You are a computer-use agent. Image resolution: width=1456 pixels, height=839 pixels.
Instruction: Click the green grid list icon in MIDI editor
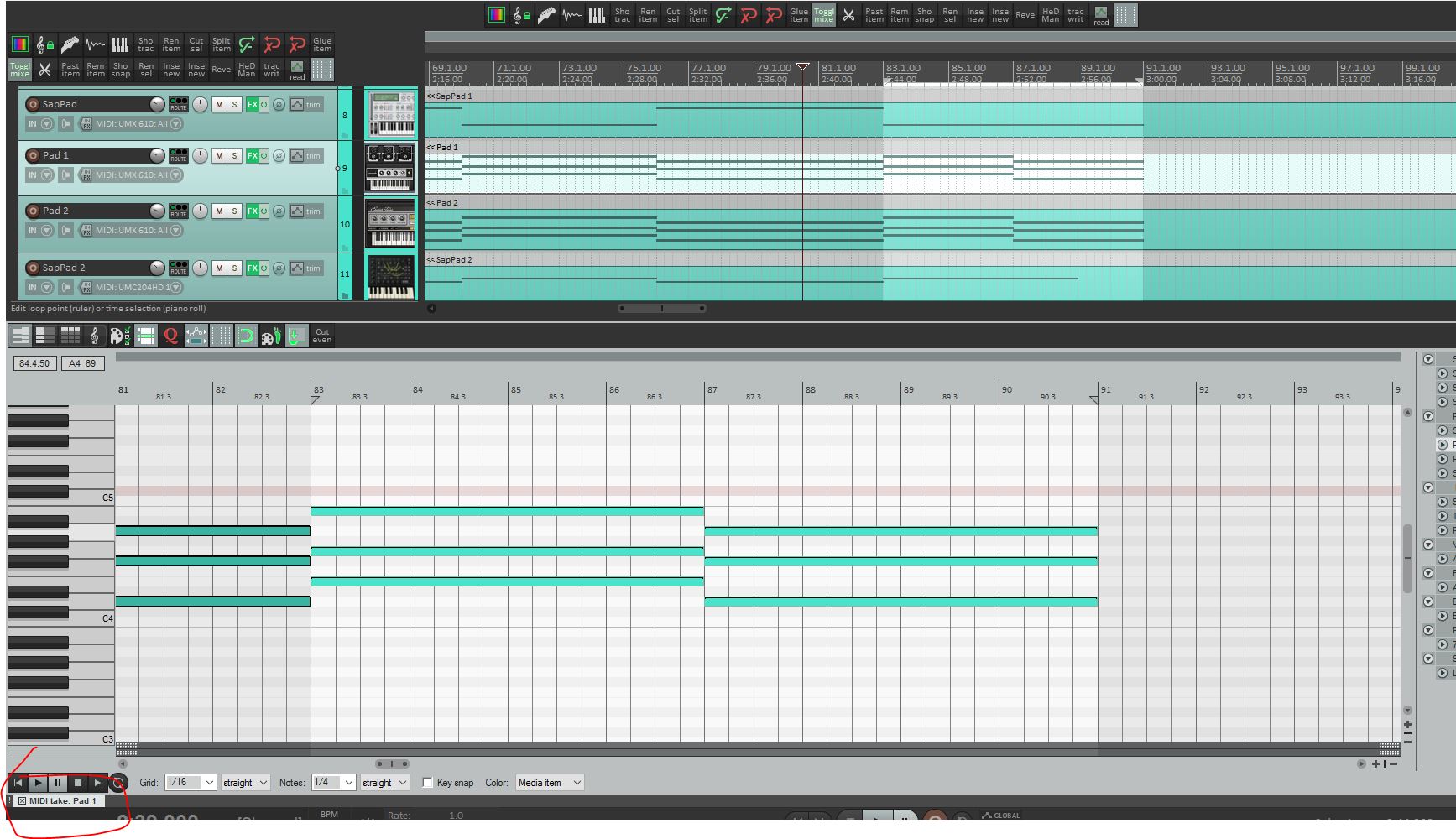(146, 336)
